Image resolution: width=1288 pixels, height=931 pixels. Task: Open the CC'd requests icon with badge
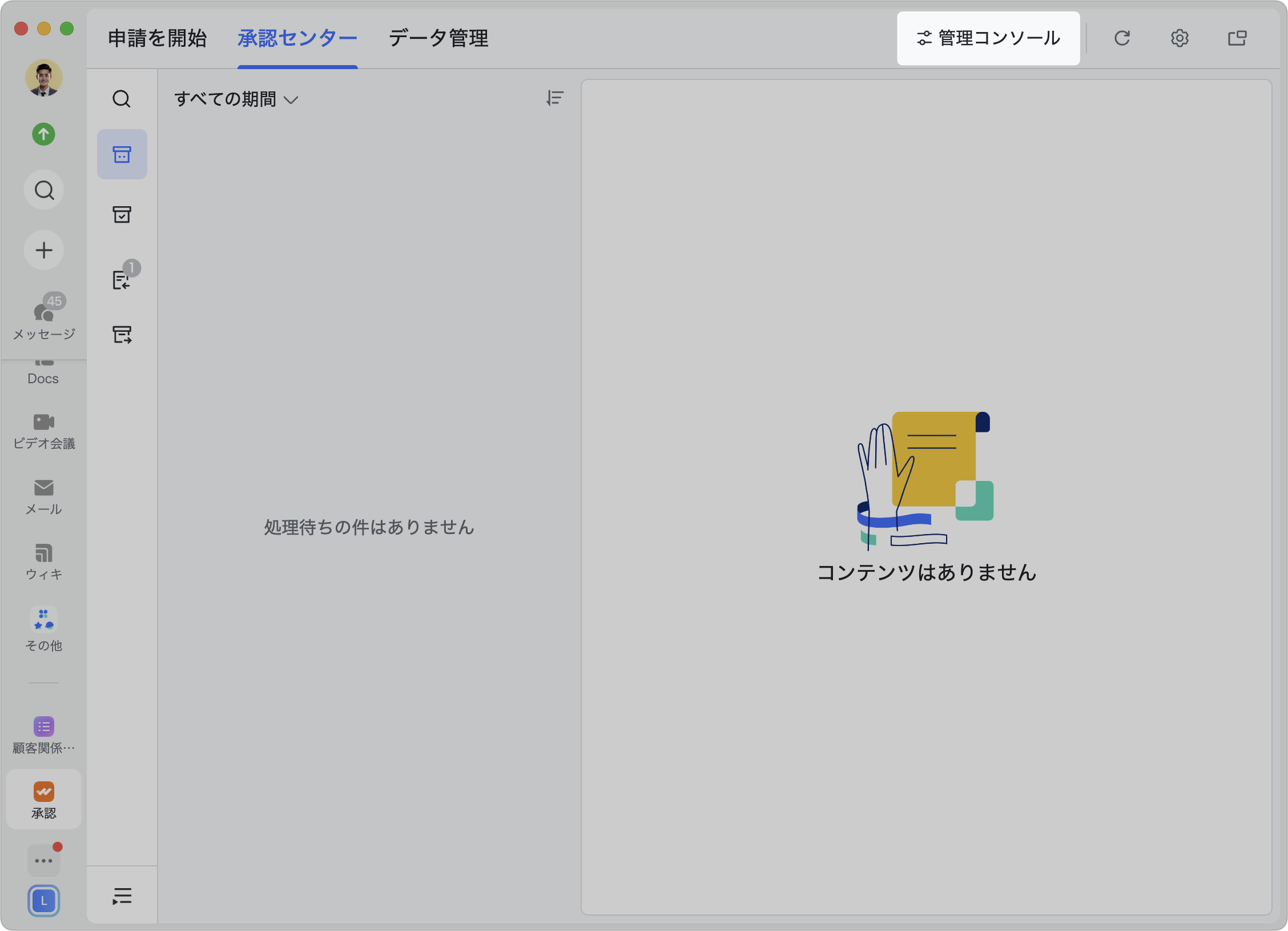click(122, 280)
